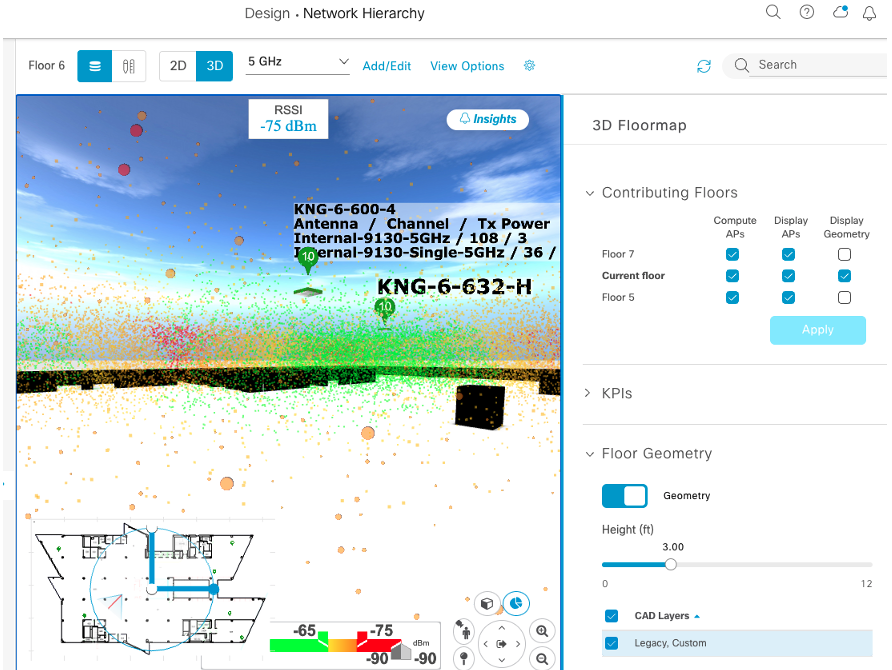Click the 3D cube view icon
Viewport: 892px width, 670px height.
487,605
